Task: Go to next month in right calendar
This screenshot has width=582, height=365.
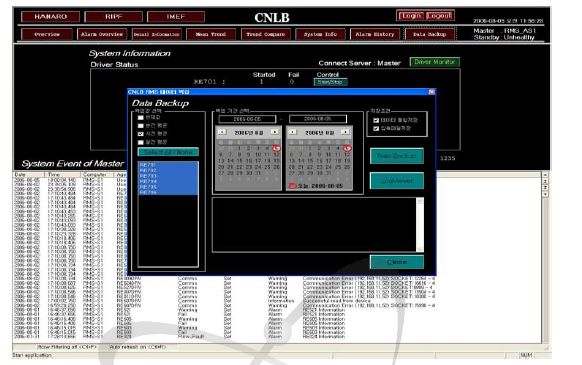Action: pyautogui.click(x=345, y=132)
